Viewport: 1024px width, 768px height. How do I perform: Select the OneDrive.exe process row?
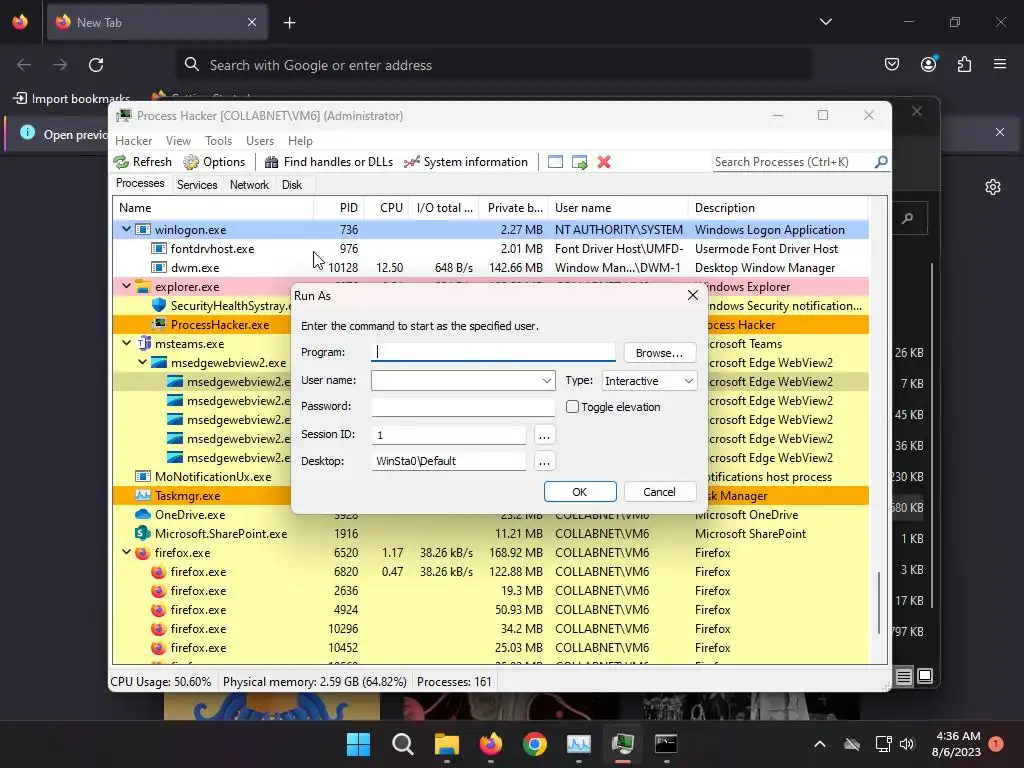click(x=490, y=515)
